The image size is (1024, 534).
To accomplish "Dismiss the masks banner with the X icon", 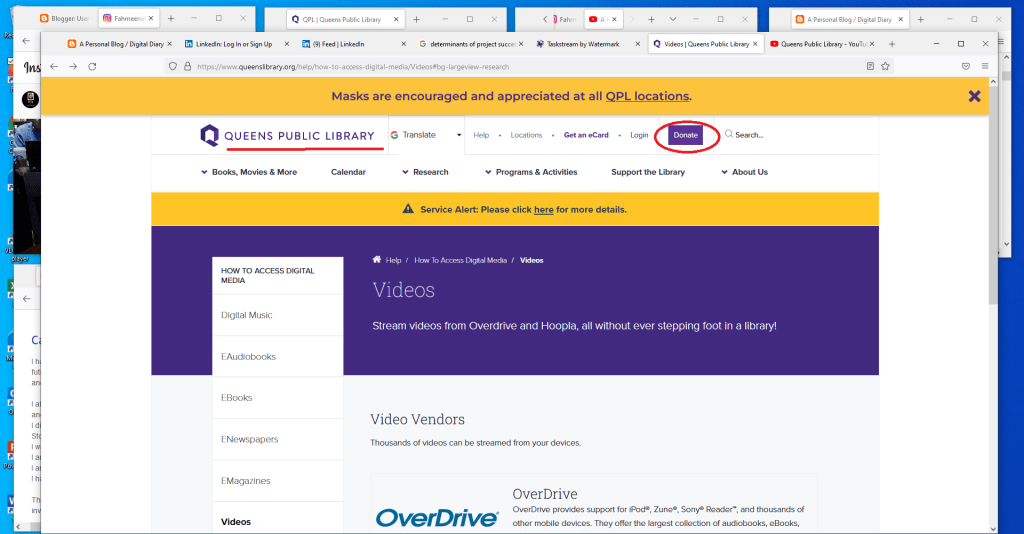I will tap(973, 96).
